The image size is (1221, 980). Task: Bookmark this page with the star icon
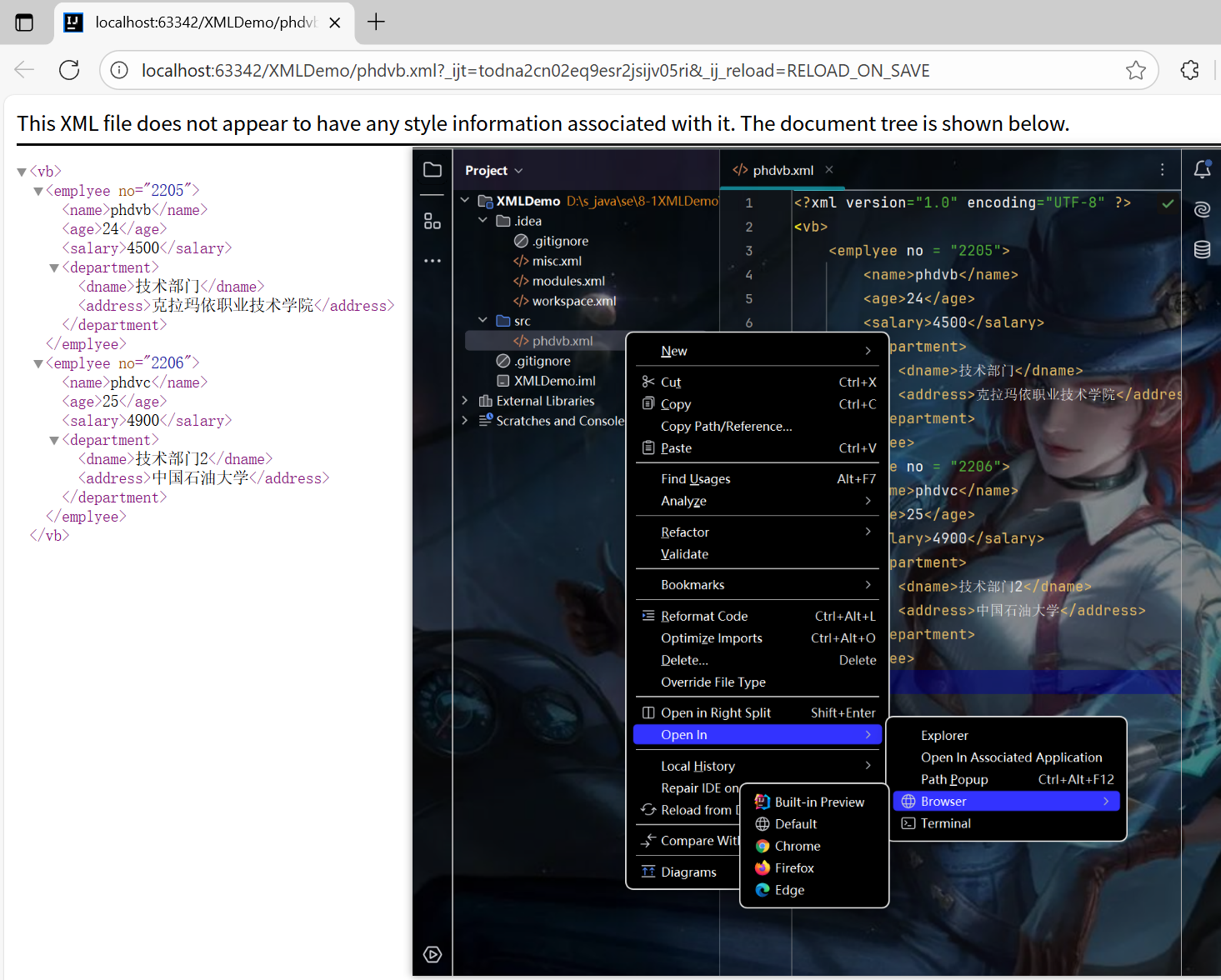[x=1135, y=70]
